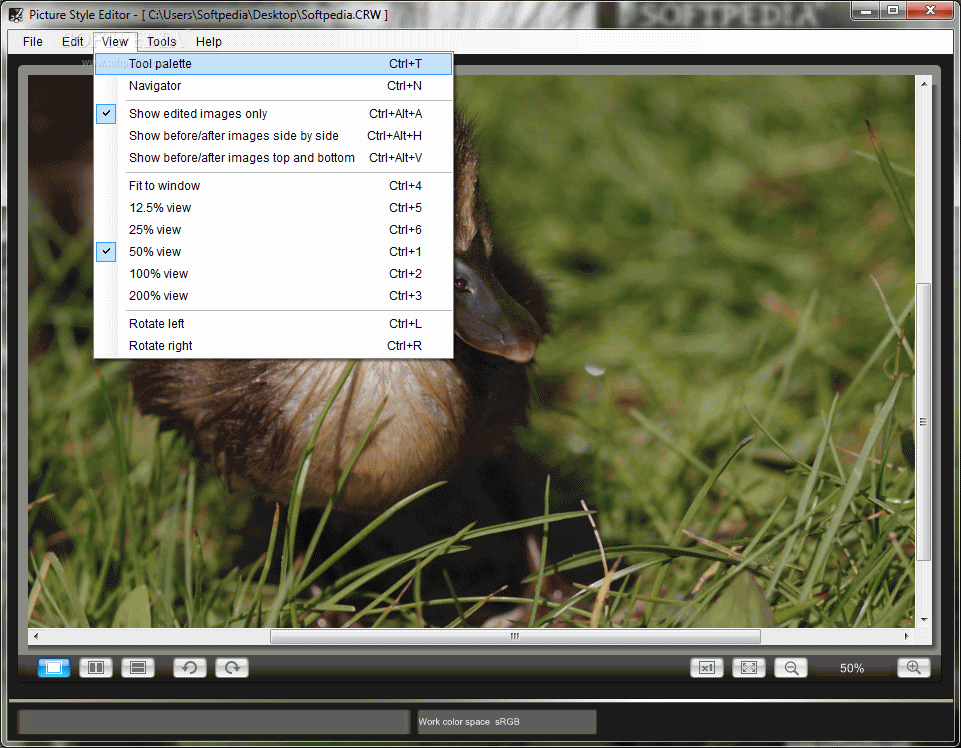961x748 pixels.
Task: Open the File menu
Action: 32,42
